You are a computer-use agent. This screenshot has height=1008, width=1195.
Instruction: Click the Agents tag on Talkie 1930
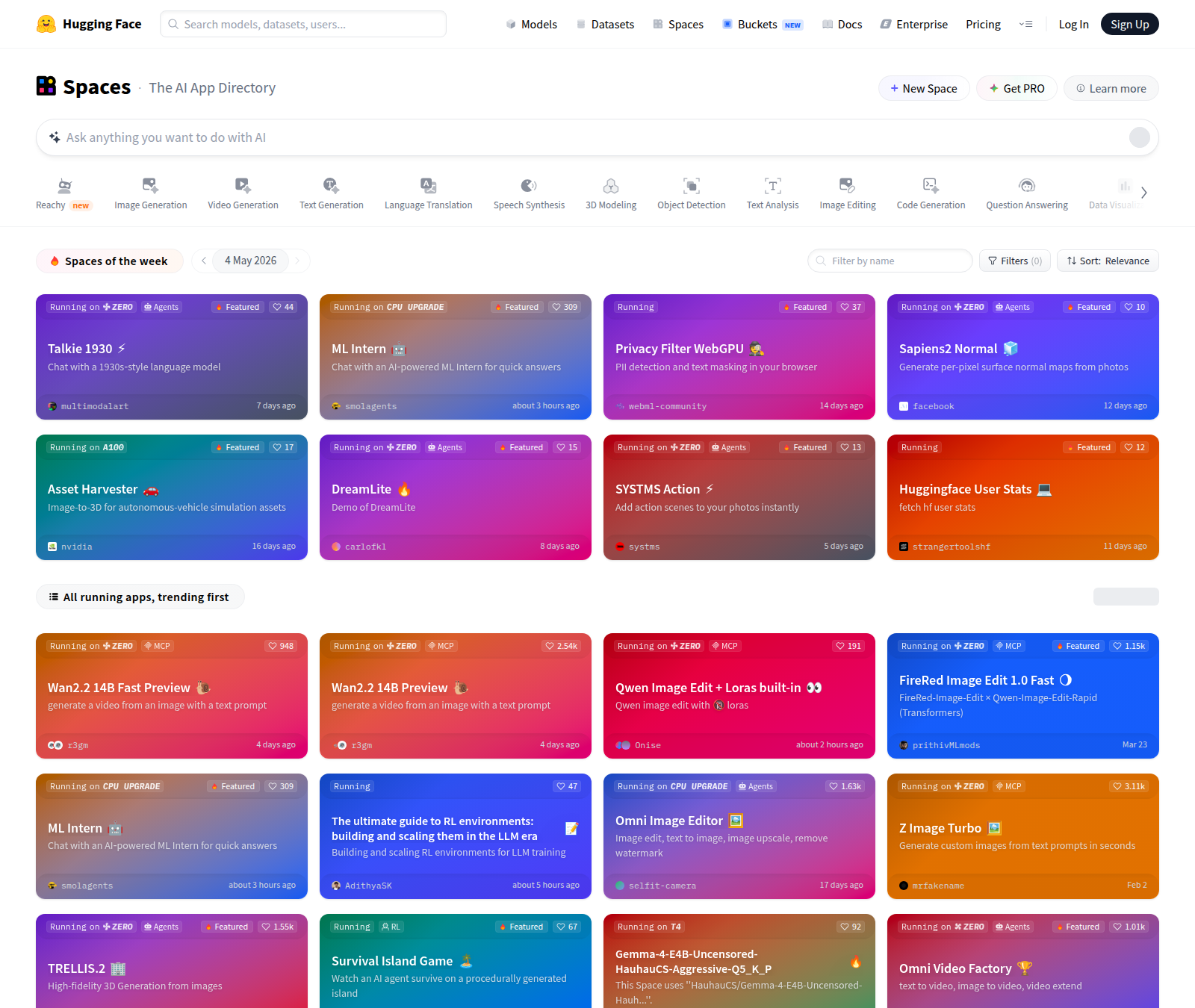161,307
